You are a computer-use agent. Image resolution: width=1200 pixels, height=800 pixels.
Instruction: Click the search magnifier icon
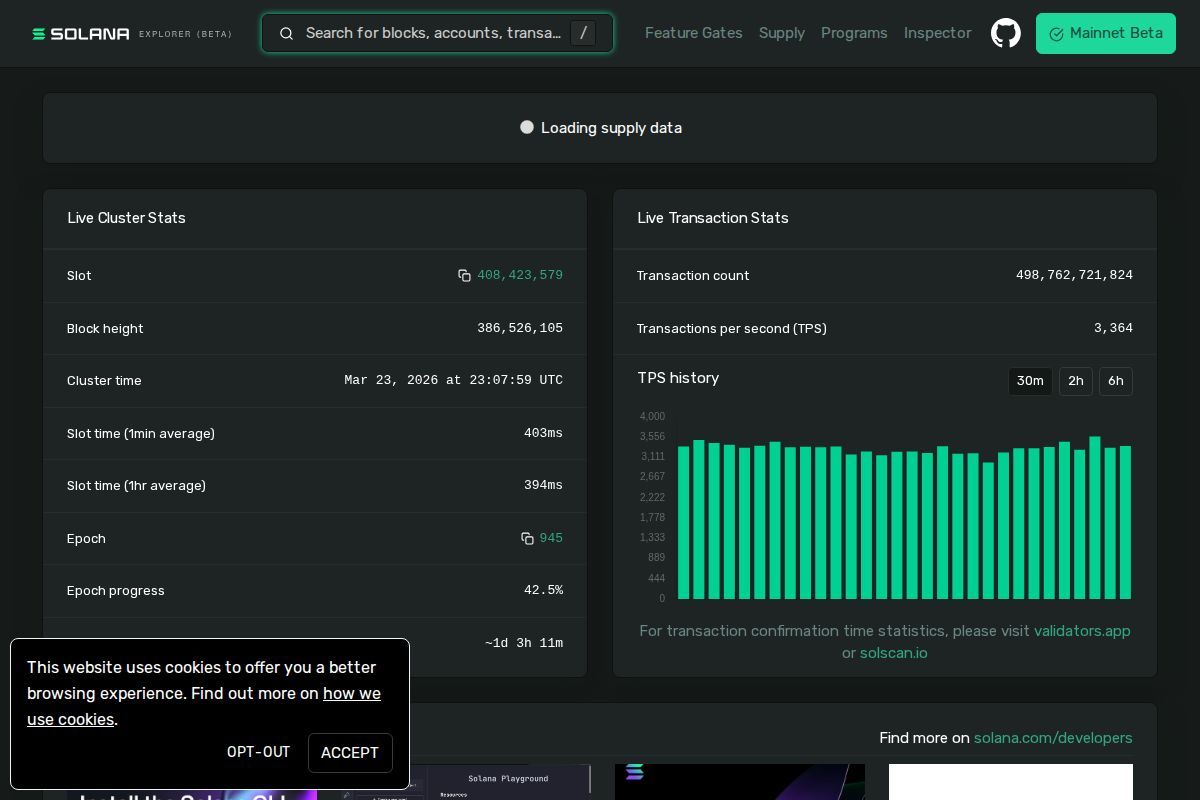click(x=286, y=34)
